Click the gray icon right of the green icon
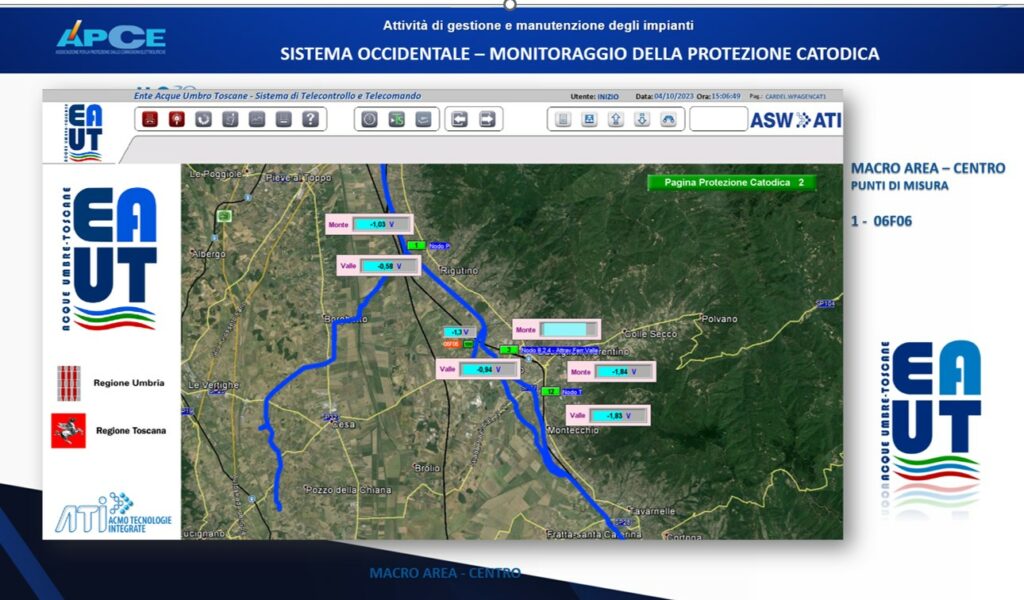Viewport: 1024px width, 600px height. [x=423, y=119]
